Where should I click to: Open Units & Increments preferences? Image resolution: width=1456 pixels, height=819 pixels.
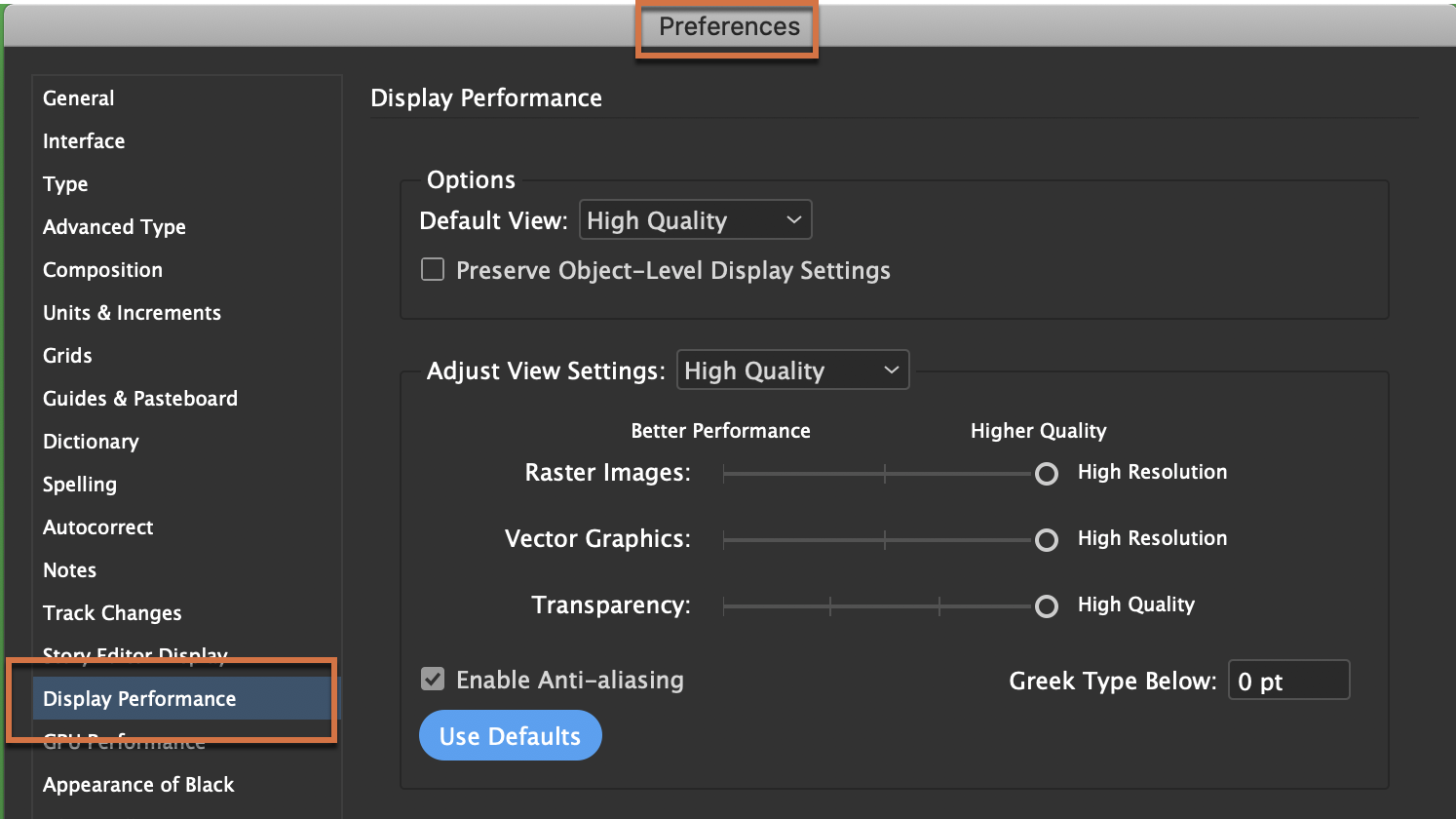(x=132, y=312)
